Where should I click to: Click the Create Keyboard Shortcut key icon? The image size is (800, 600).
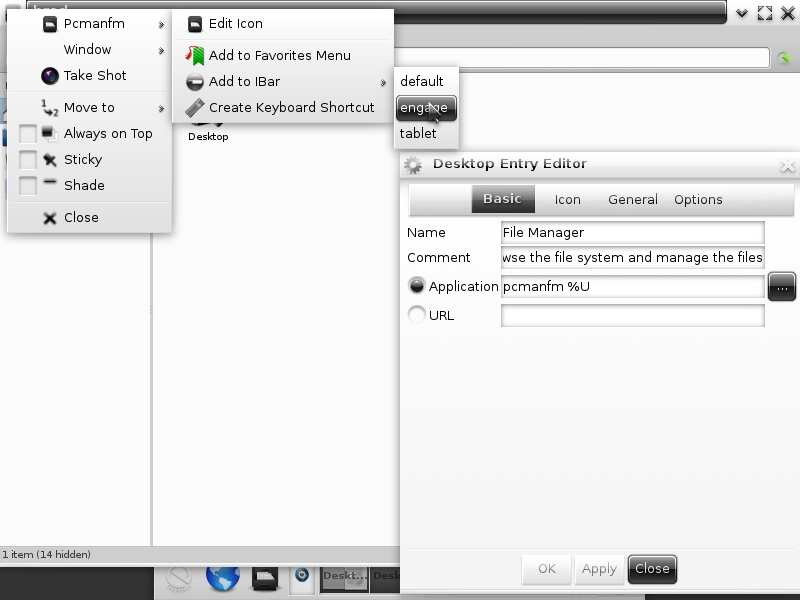point(195,108)
